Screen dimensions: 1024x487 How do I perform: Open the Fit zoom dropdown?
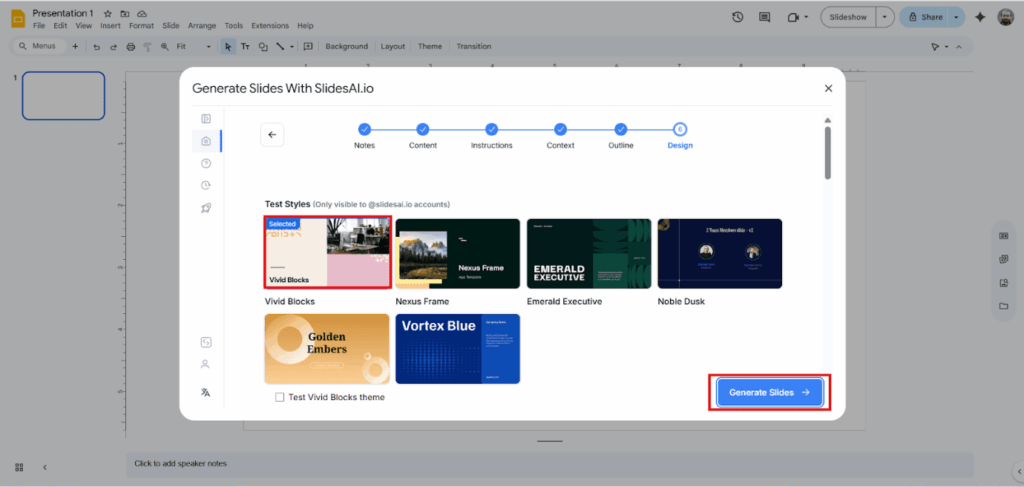coord(193,46)
